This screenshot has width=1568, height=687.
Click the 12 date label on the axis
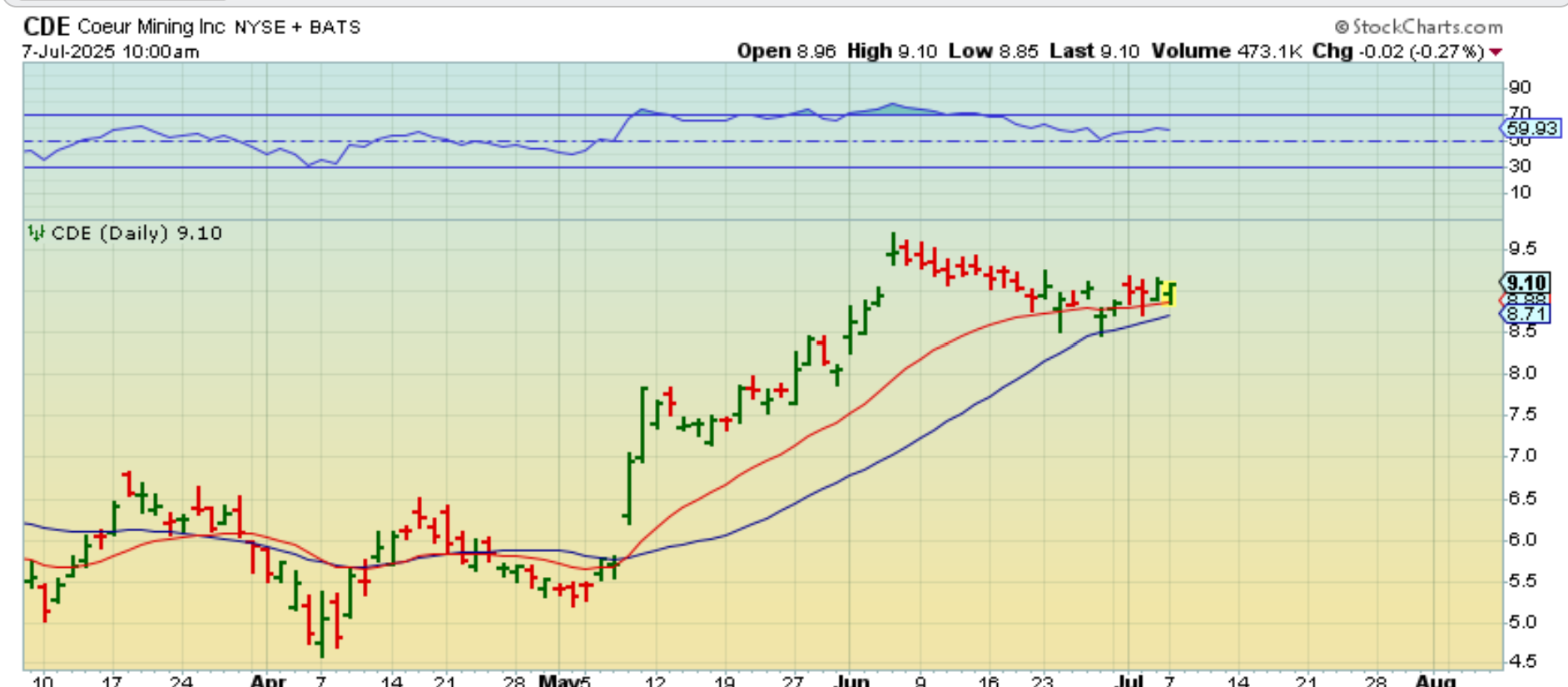click(x=656, y=681)
